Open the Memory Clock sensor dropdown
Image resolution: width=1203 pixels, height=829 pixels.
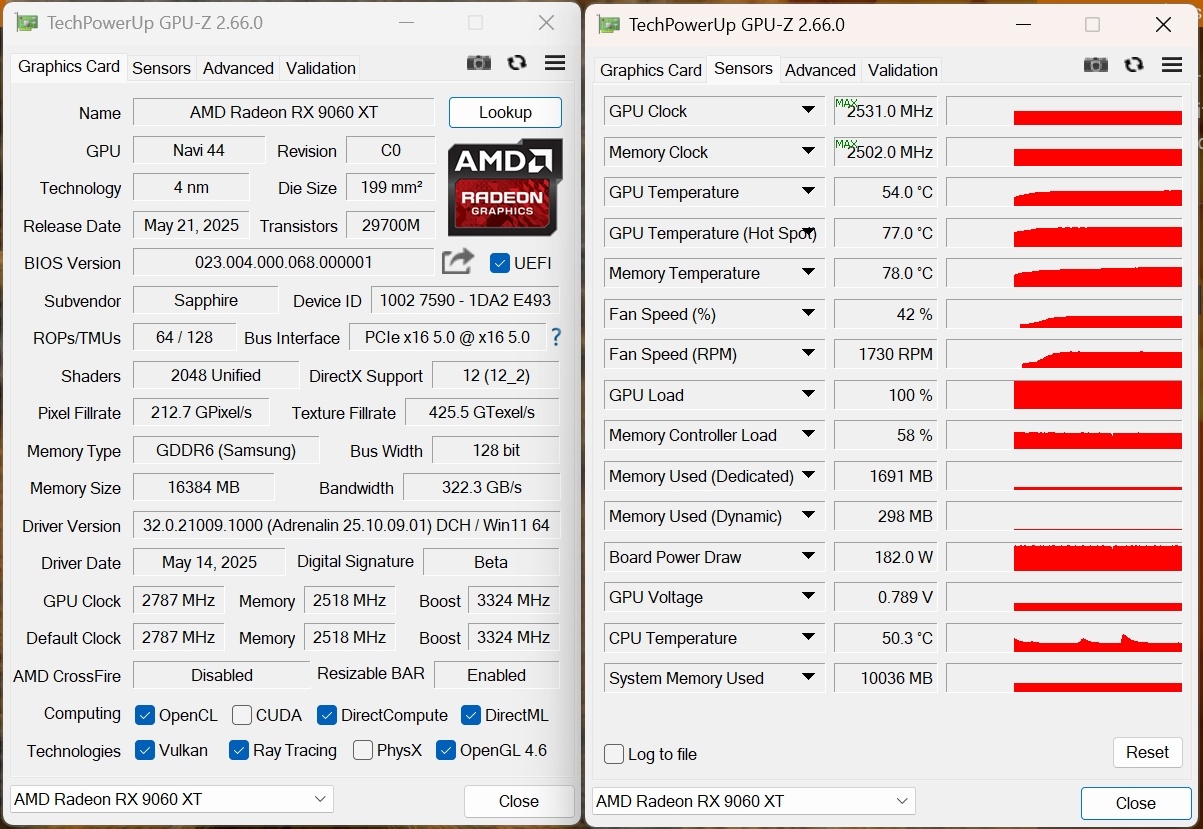point(808,151)
